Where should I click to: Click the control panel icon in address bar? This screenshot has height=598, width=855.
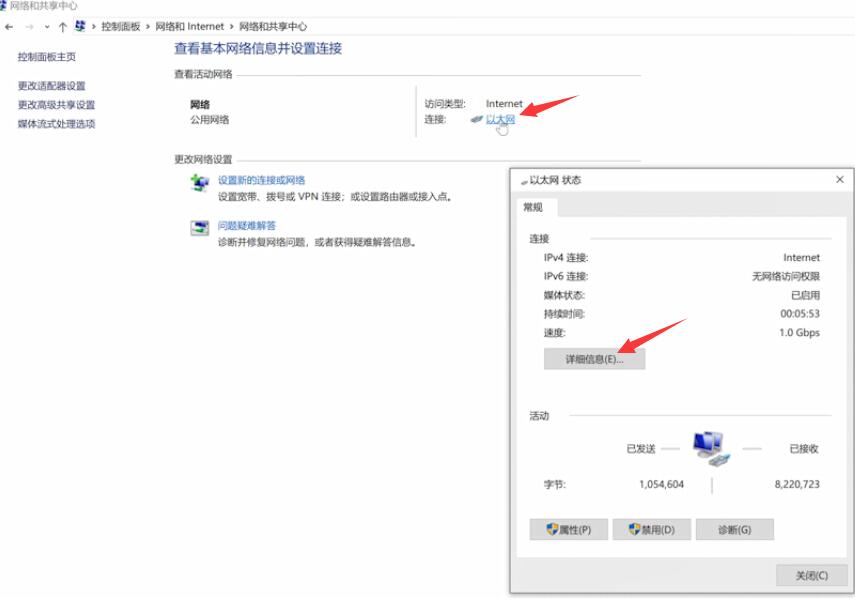[x=80, y=26]
